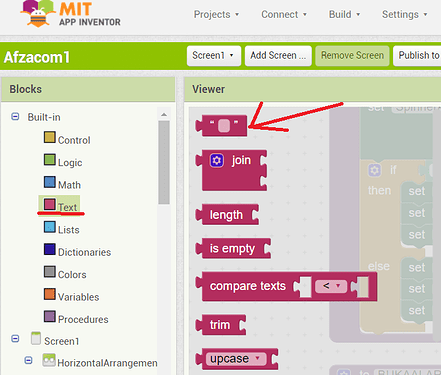441x375 pixels.
Task: Select the Control blocks category icon
Action: pyautogui.click(x=50, y=137)
